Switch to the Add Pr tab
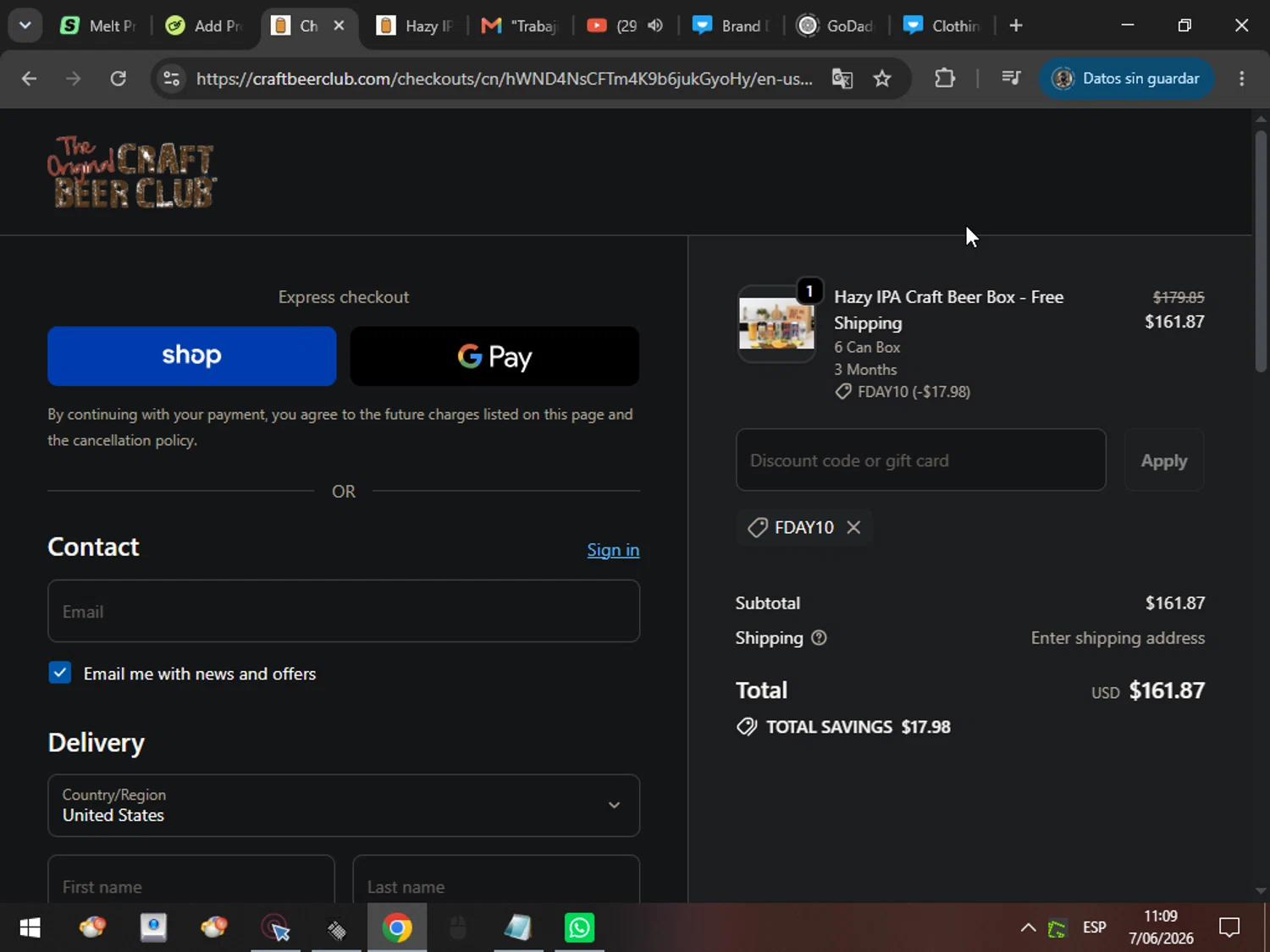Image resolution: width=1270 pixels, height=952 pixels. 204,25
